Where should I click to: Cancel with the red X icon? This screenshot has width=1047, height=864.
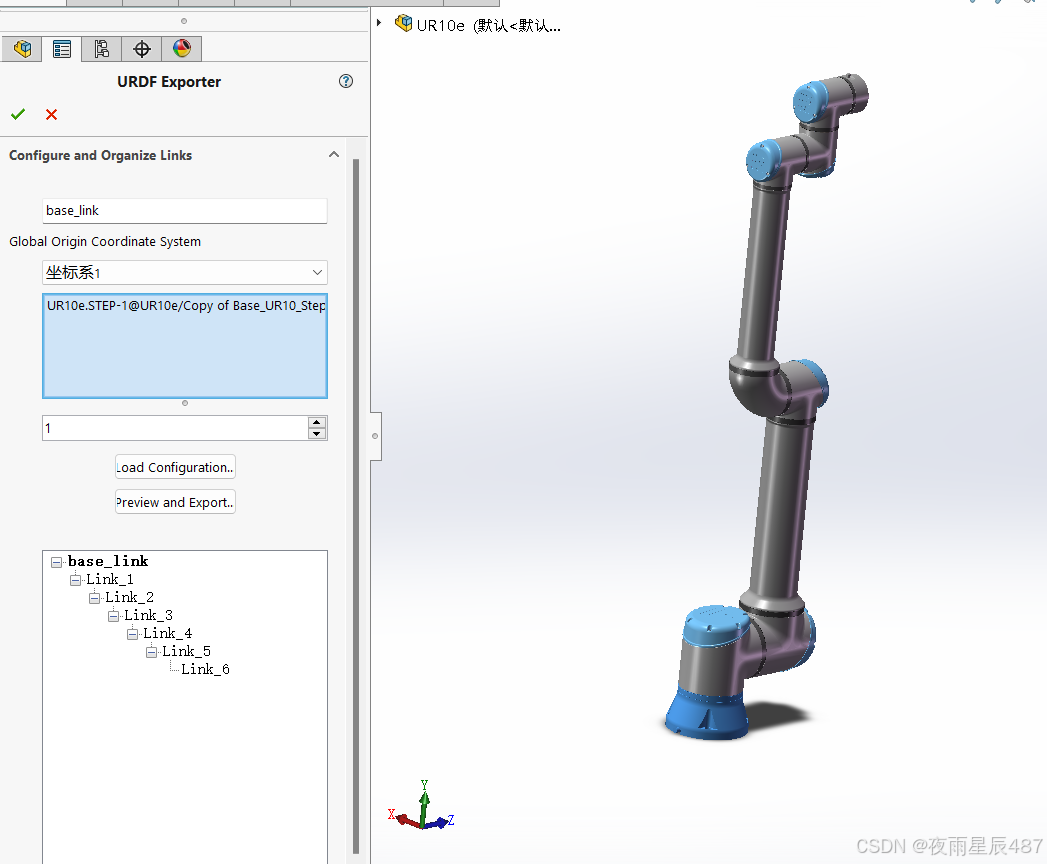tap(51, 114)
